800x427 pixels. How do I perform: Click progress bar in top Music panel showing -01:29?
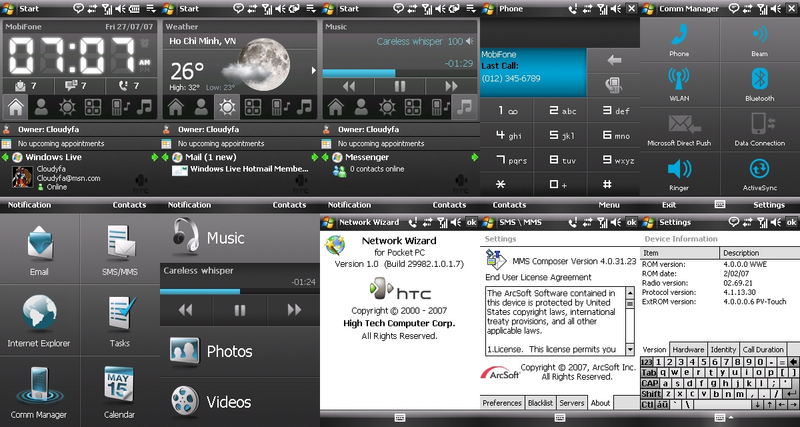[x=400, y=73]
